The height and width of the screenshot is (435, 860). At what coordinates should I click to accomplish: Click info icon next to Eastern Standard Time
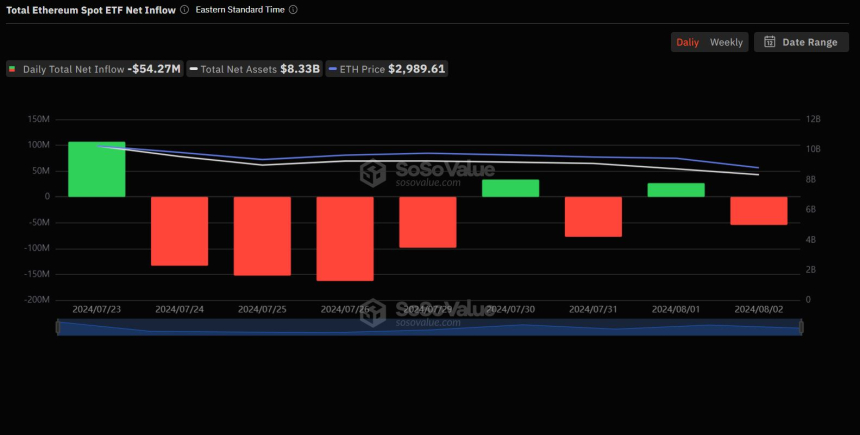coord(292,10)
